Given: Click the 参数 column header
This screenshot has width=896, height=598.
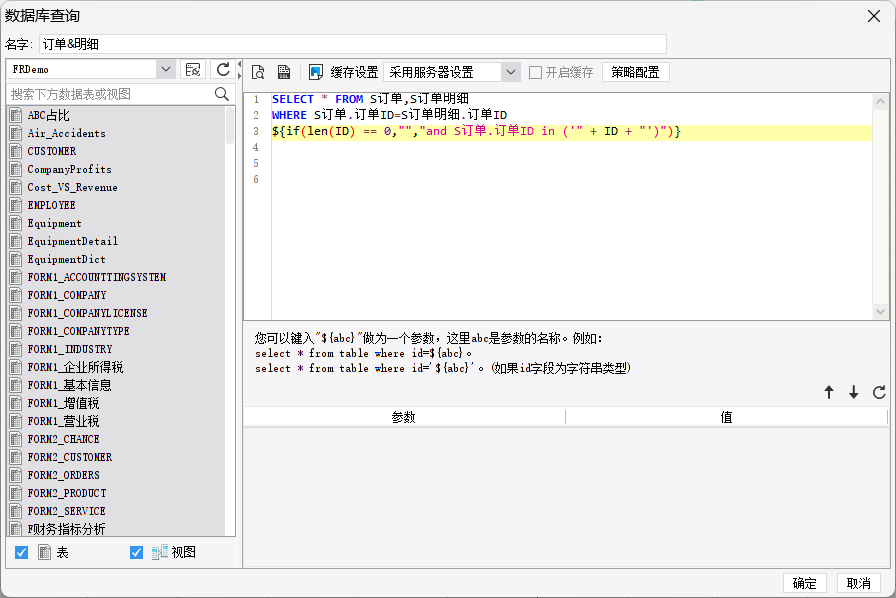Looking at the screenshot, I should (x=404, y=417).
